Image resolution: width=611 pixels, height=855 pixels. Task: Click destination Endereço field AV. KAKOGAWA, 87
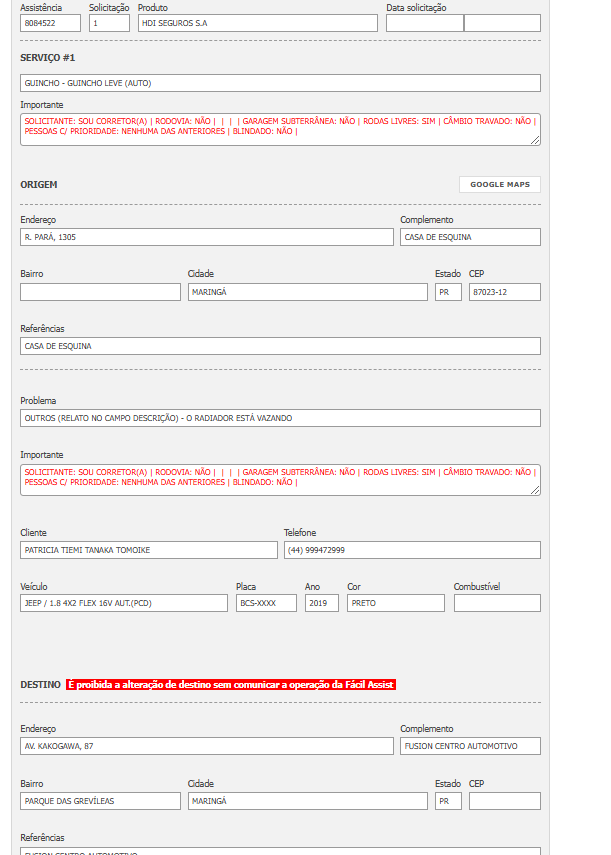(207, 746)
